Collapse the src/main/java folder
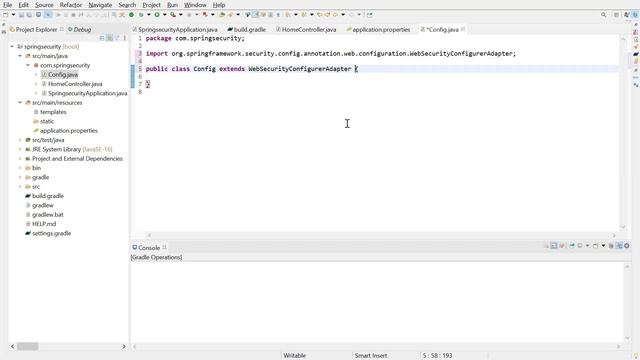This screenshot has width=640, height=360. coord(20,56)
